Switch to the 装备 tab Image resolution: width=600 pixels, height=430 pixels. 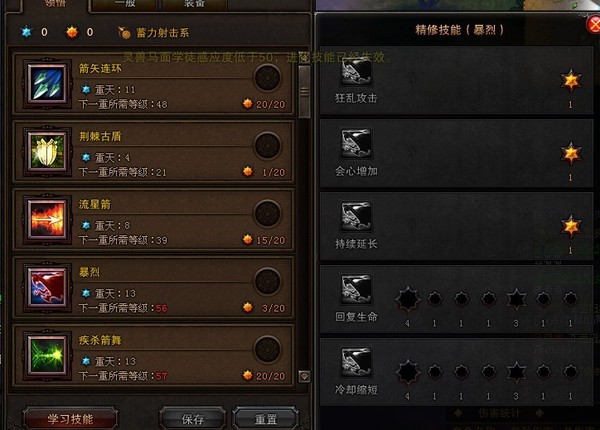tap(194, 5)
